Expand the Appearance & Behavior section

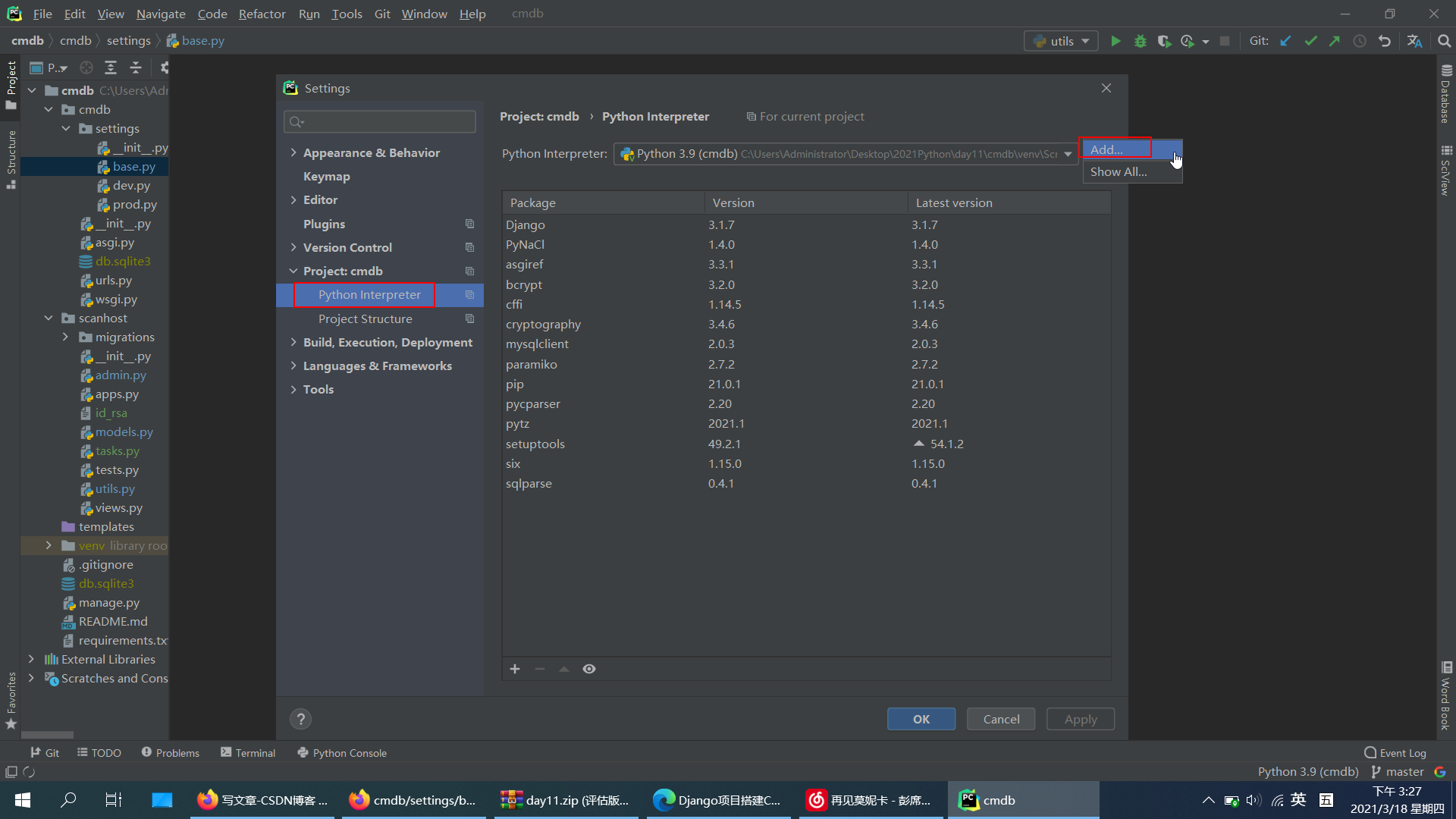pyautogui.click(x=293, y=152)
